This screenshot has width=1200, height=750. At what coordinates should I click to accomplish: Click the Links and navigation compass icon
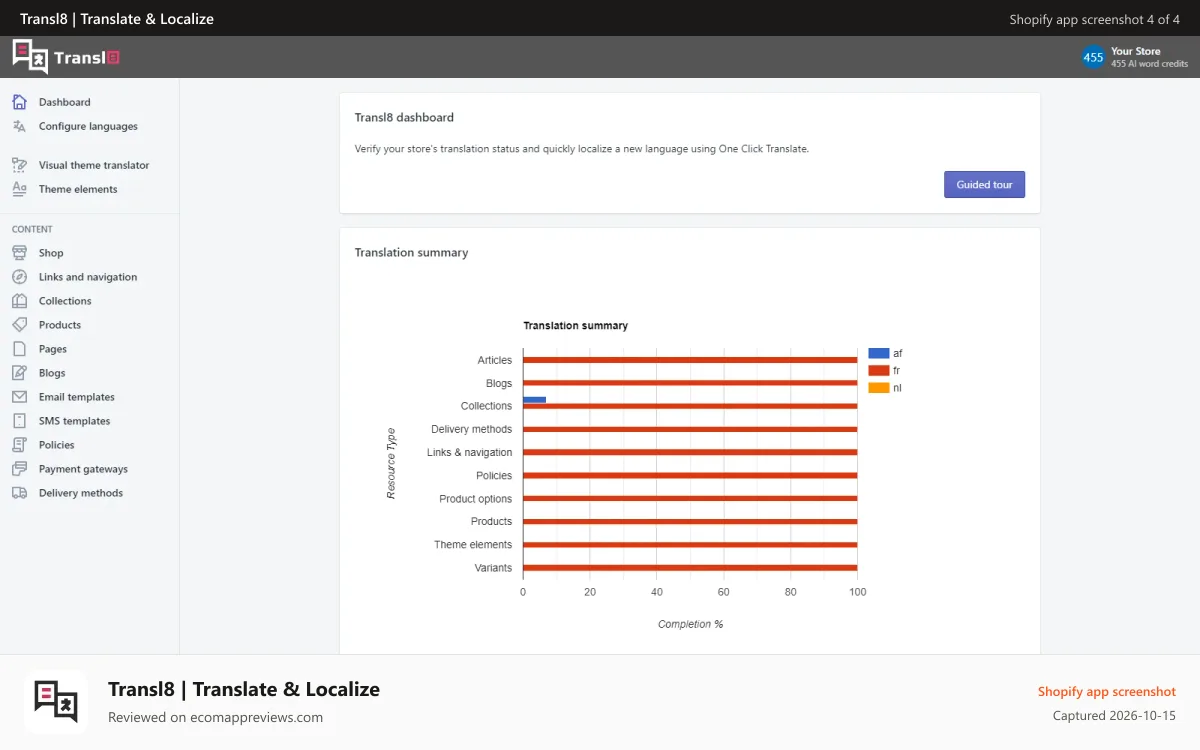[x=19, y=277]
